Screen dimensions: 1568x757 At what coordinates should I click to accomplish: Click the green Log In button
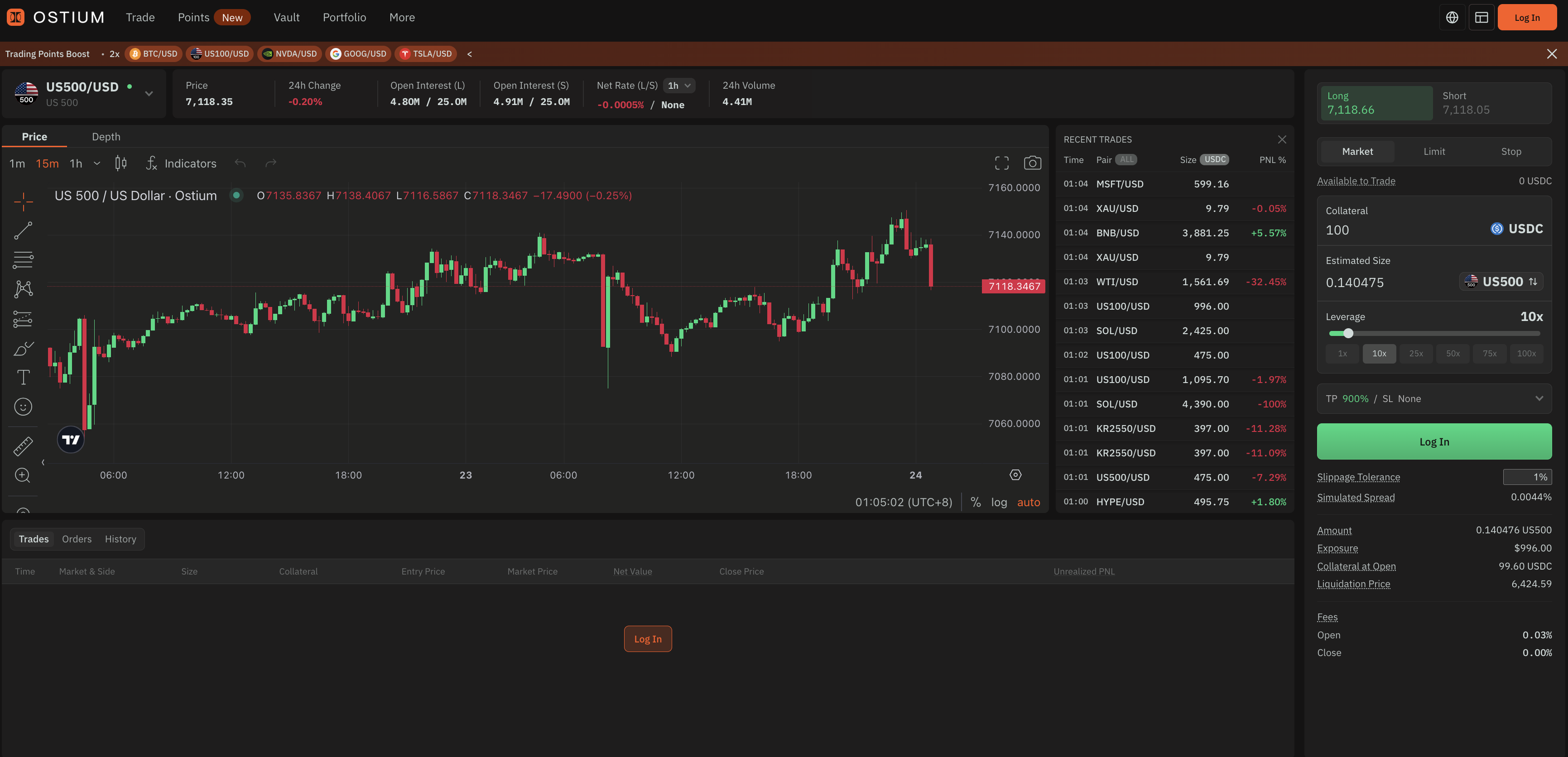coord(1433,442)
